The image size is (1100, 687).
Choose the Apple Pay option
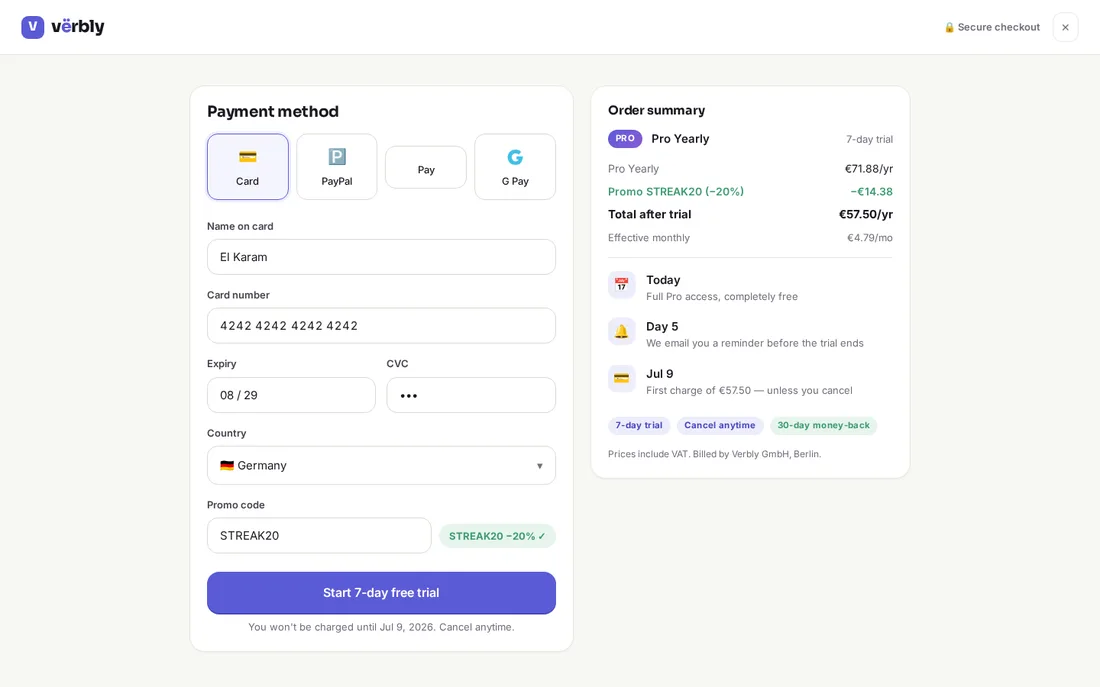click(x=426, y=168)
